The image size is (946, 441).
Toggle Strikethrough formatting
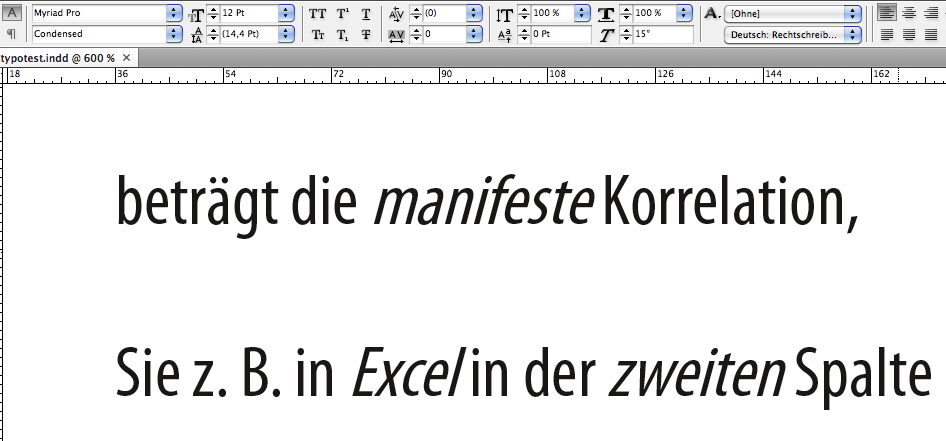[366, 35]
